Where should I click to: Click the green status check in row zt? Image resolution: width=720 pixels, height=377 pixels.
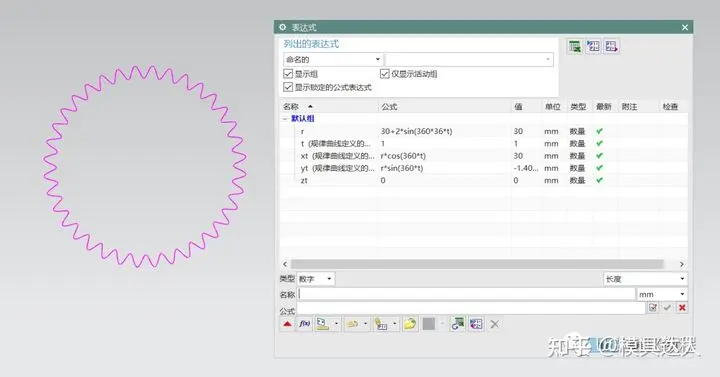(599, 180)
